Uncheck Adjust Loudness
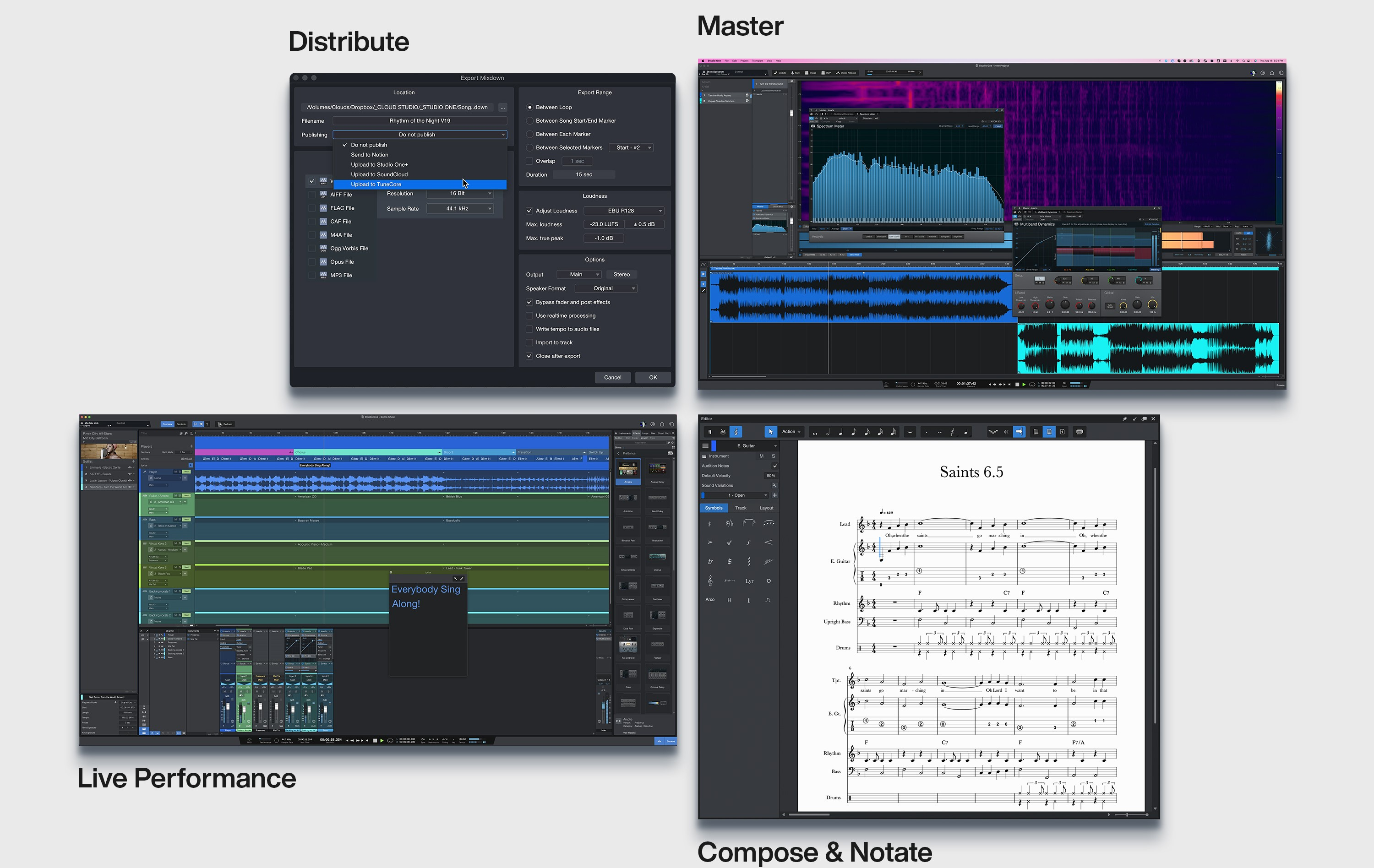The height and width of the screenshot is (868, 1374). click(529, 211)
